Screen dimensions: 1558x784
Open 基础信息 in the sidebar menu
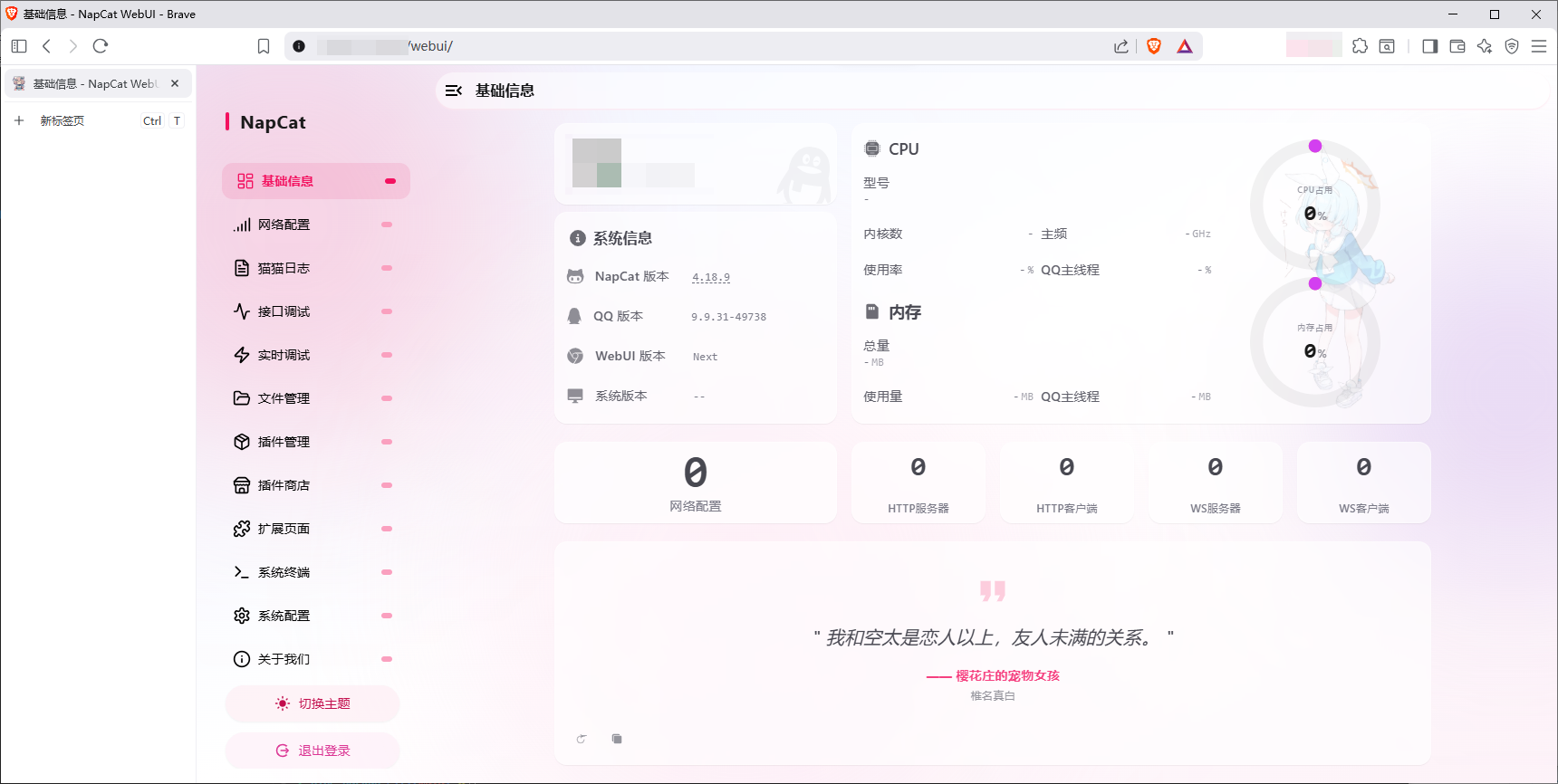tap(316, 181)
